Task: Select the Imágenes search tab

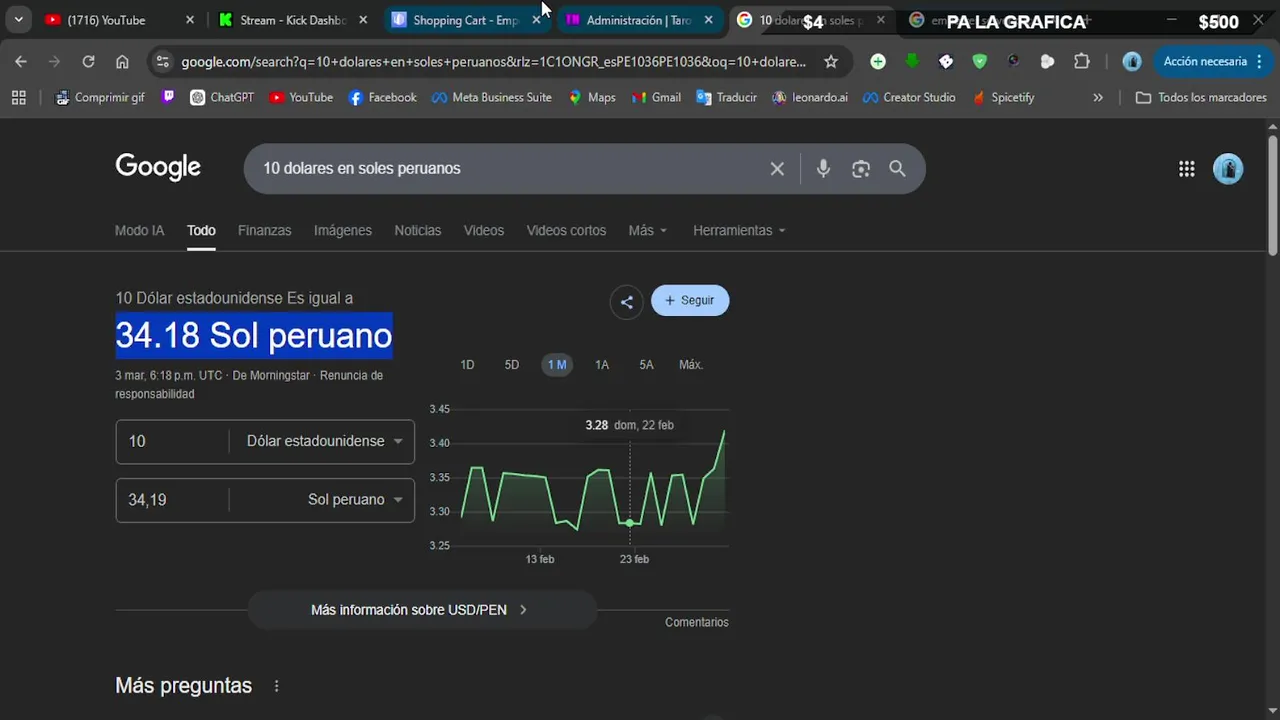Action: (x=343, y=230)
